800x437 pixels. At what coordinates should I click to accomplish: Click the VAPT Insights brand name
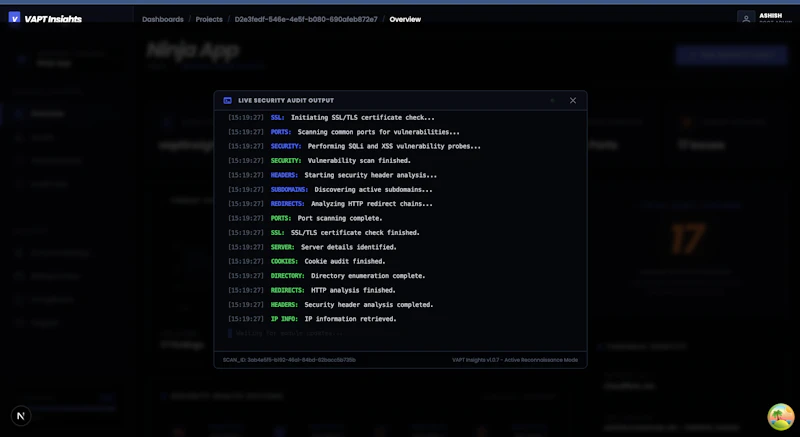point(53,19)
